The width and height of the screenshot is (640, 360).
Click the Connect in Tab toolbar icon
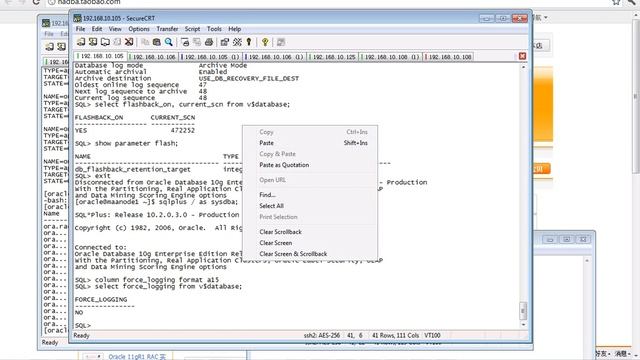[105, 42]
